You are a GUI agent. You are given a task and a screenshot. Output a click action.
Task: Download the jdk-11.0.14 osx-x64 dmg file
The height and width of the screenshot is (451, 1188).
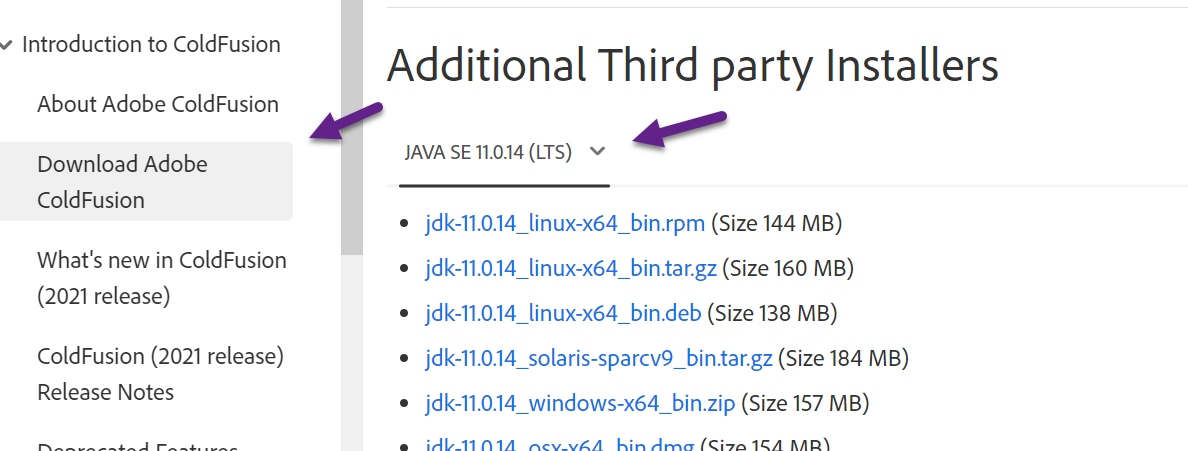[x=560, y=444]
